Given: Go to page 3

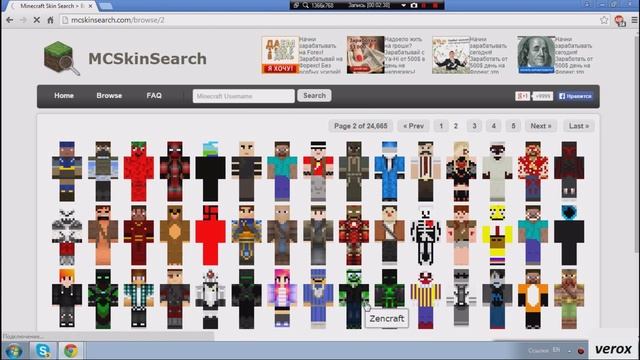Looking at the screenshot, I should click(474, 126).
